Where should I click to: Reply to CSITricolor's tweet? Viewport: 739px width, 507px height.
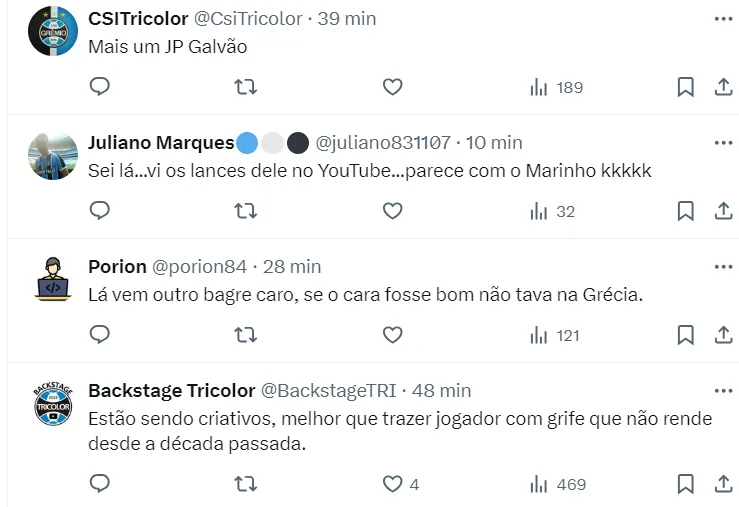click(x=99, y=87)
